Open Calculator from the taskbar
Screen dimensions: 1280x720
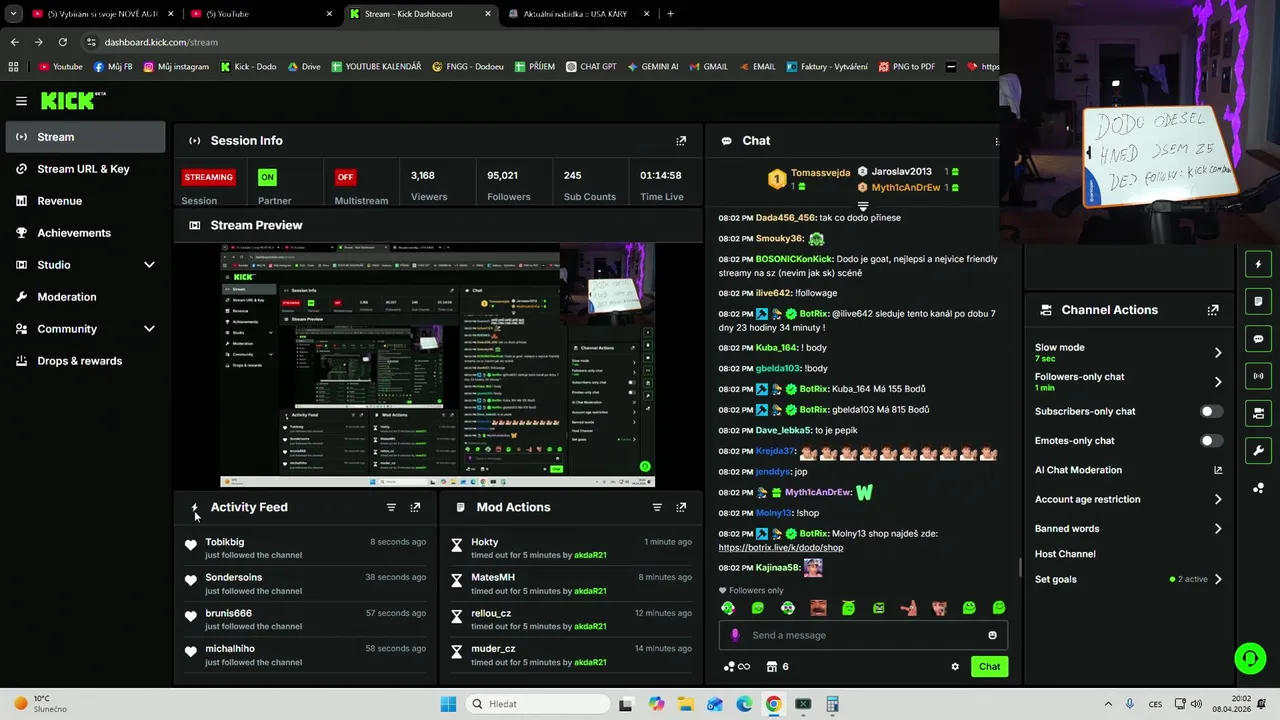coord(832,704)
